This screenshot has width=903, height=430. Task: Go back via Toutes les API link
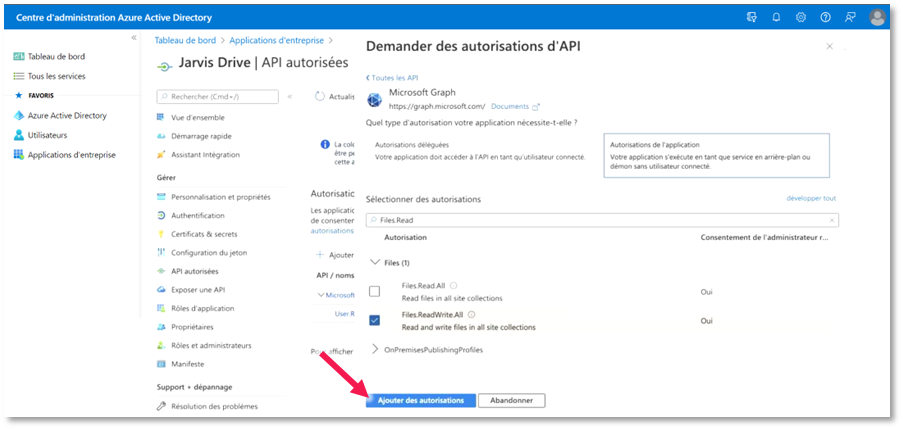pos(392,78)
